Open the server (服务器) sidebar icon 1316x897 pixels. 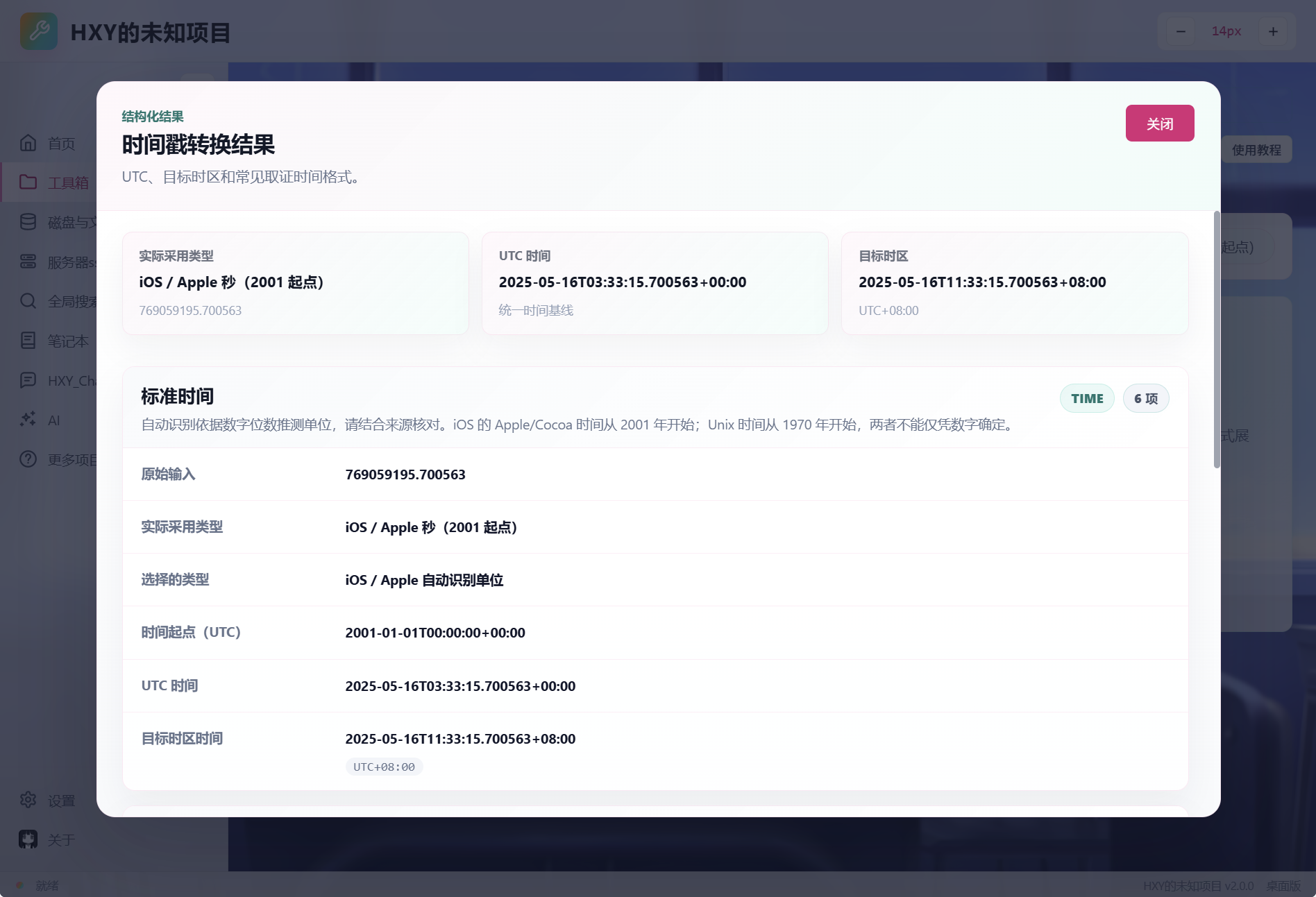click(28, 262)
